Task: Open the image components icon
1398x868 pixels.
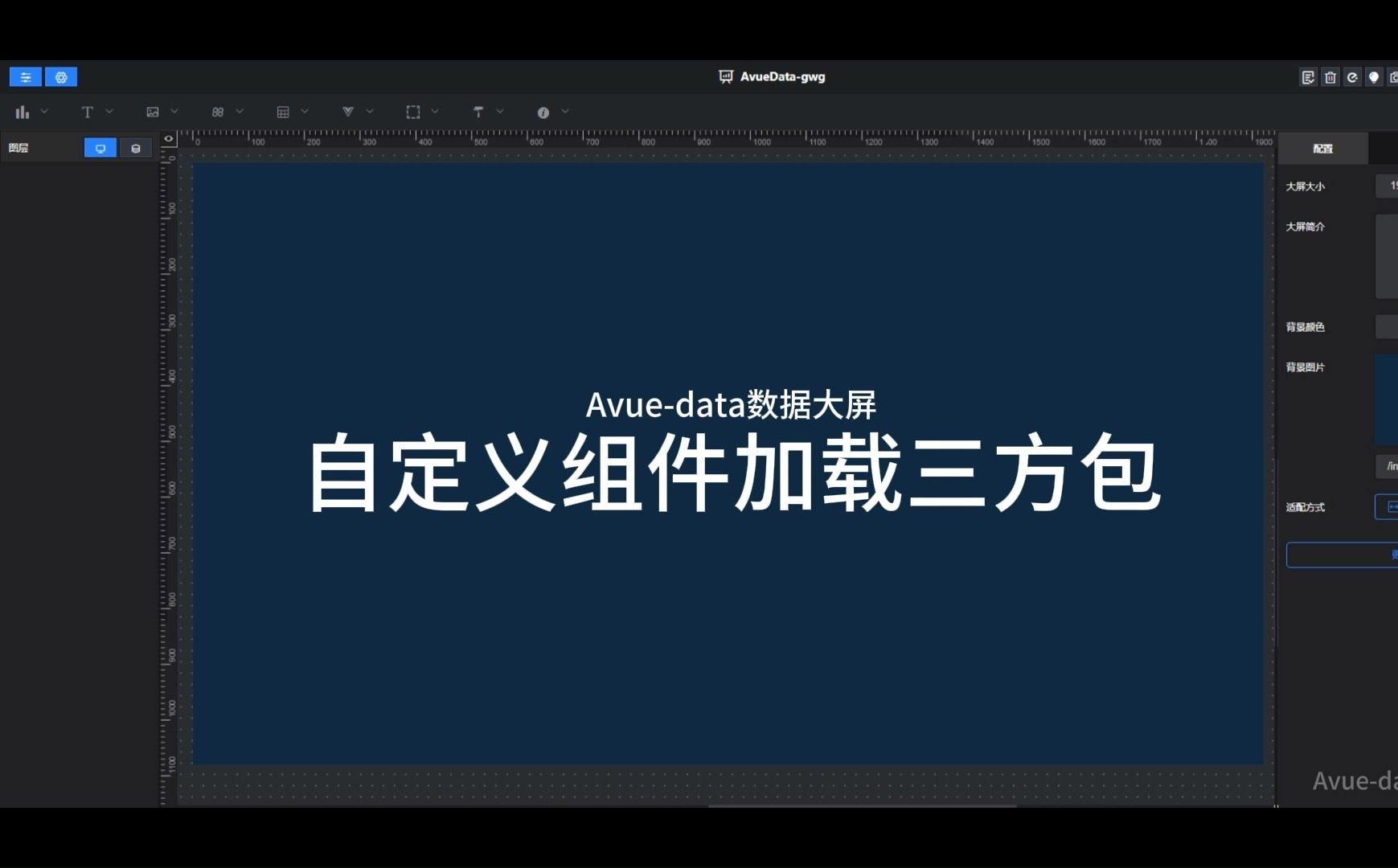Action: click(153, 113)
